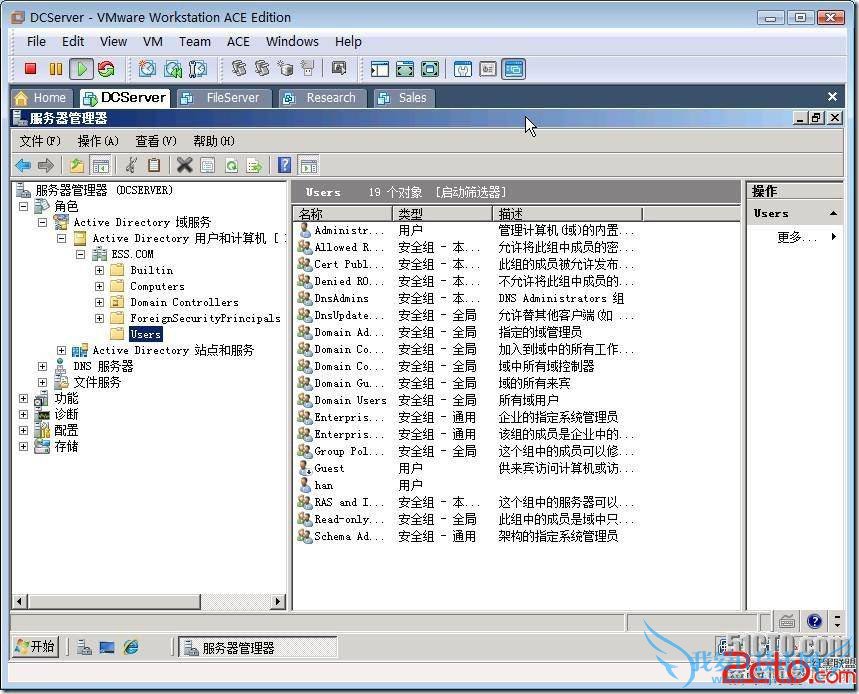Click VMware Quick Switch icon
The height and width of the screenshot is (694, 859).
[405, 69]
